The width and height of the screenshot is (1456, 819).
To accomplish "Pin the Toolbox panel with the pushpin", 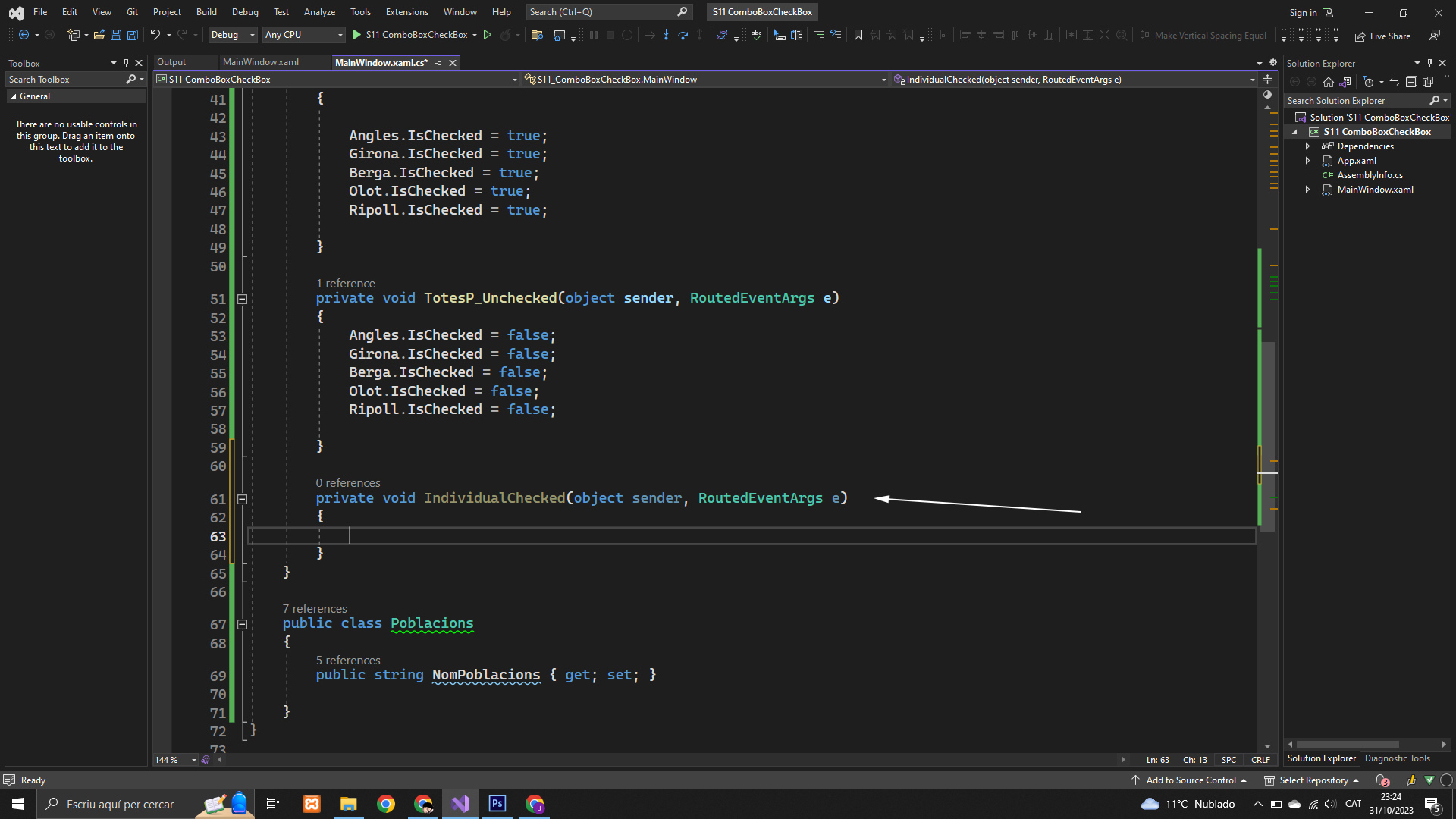I will point(126,63).
